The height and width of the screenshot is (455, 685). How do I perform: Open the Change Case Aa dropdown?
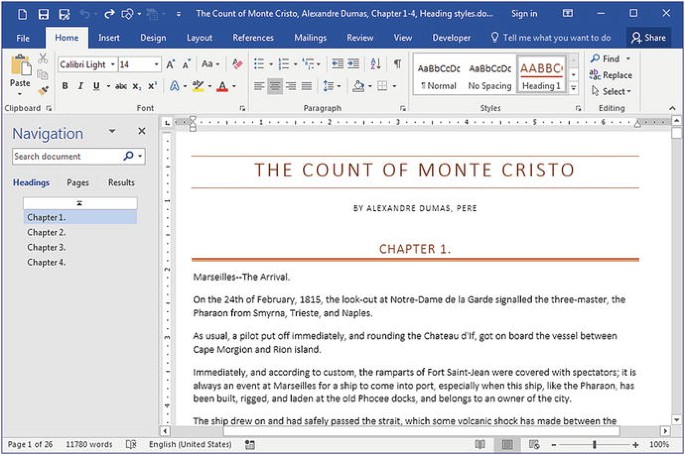click(210, 64)
